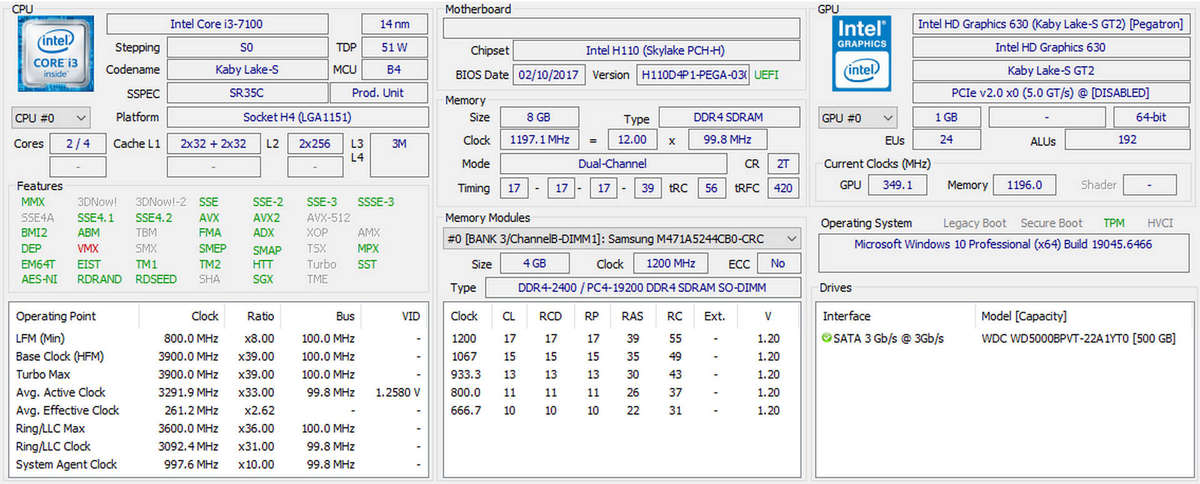Screen dimensions: 1200x484
Task: Click the Secure Boot indicator
Action: click(1051, 223)
